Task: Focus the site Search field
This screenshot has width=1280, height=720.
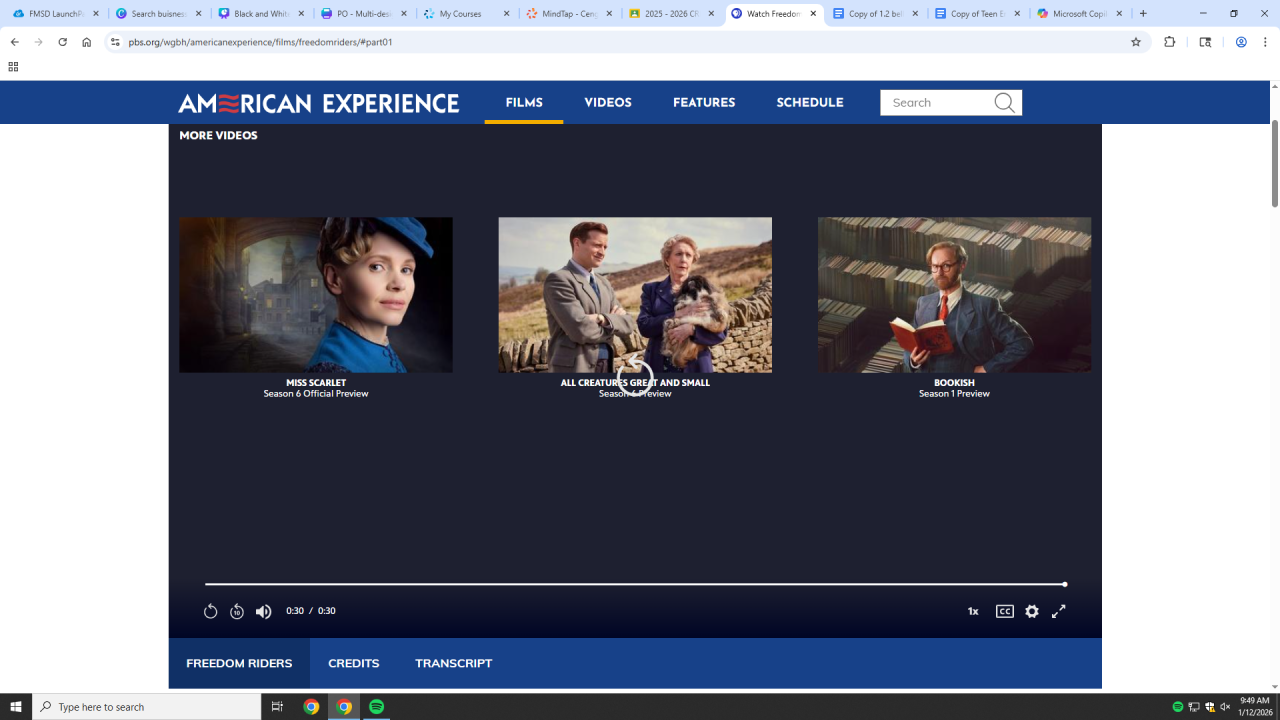Action: [x=936, y=102]
